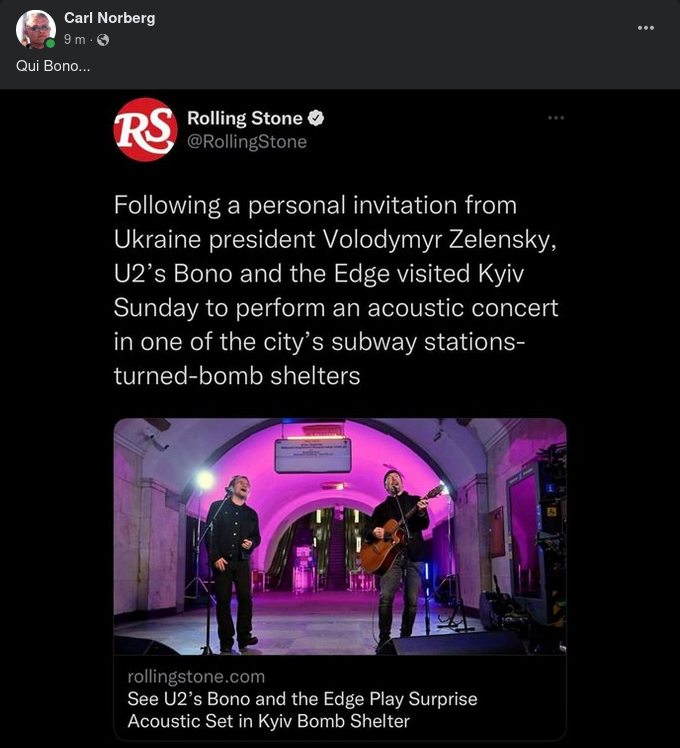Click the public audience globe icon

pos(102,39)
